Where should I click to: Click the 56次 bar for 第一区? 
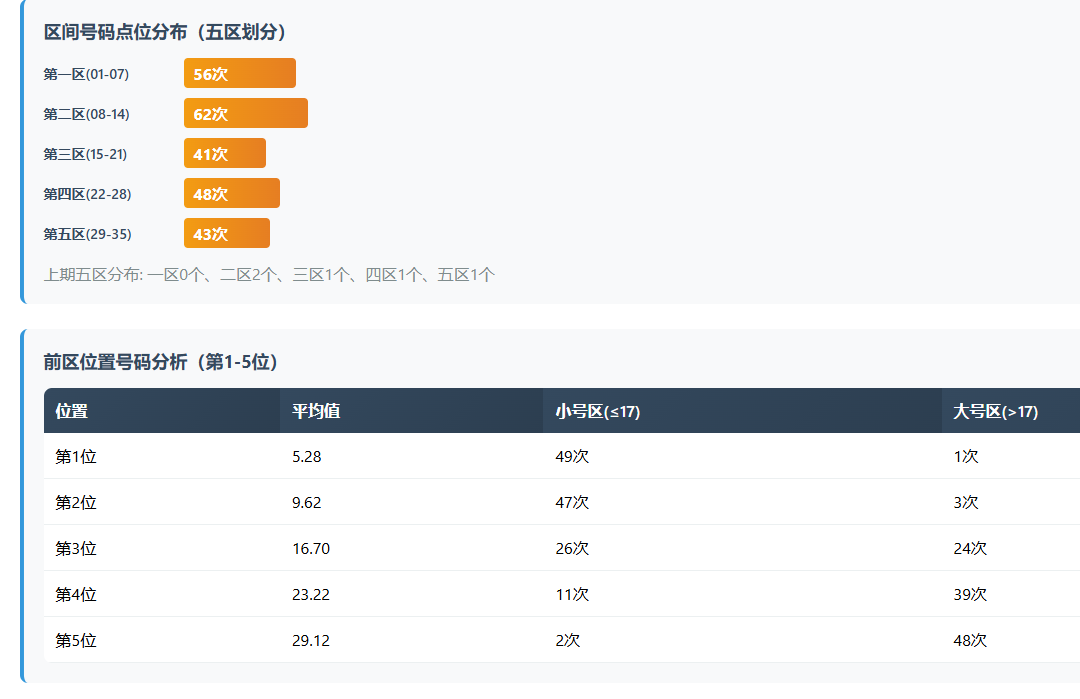click(x=240, y=73)
